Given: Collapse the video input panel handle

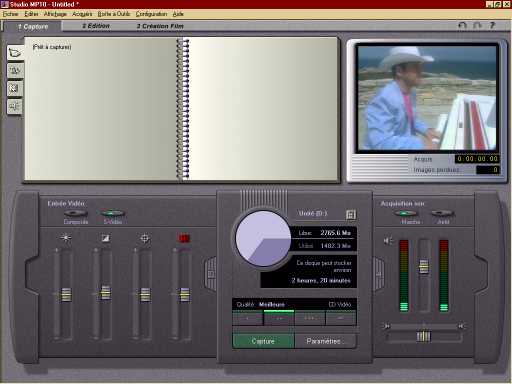Looking at the screenshot, I should coord(211,274).
